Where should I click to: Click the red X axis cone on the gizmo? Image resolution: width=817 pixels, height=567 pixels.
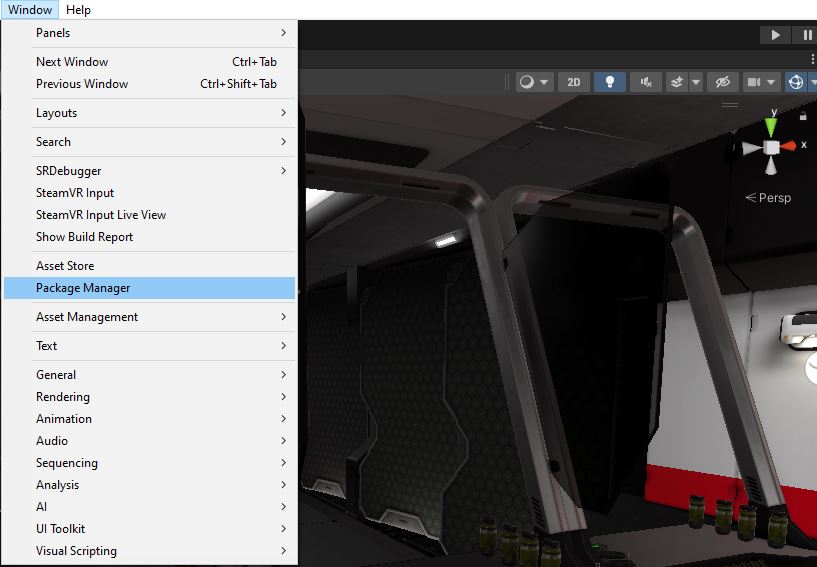coord(788,146)
